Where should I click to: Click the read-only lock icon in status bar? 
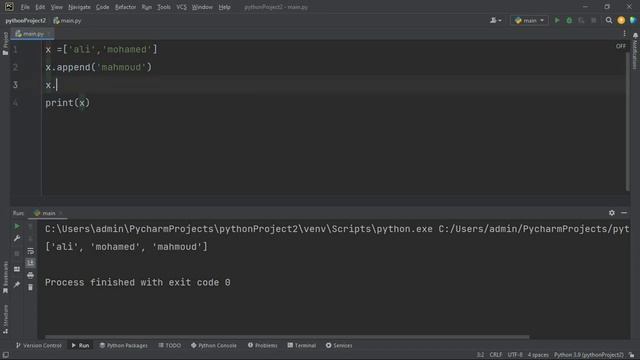coord(631,355)
